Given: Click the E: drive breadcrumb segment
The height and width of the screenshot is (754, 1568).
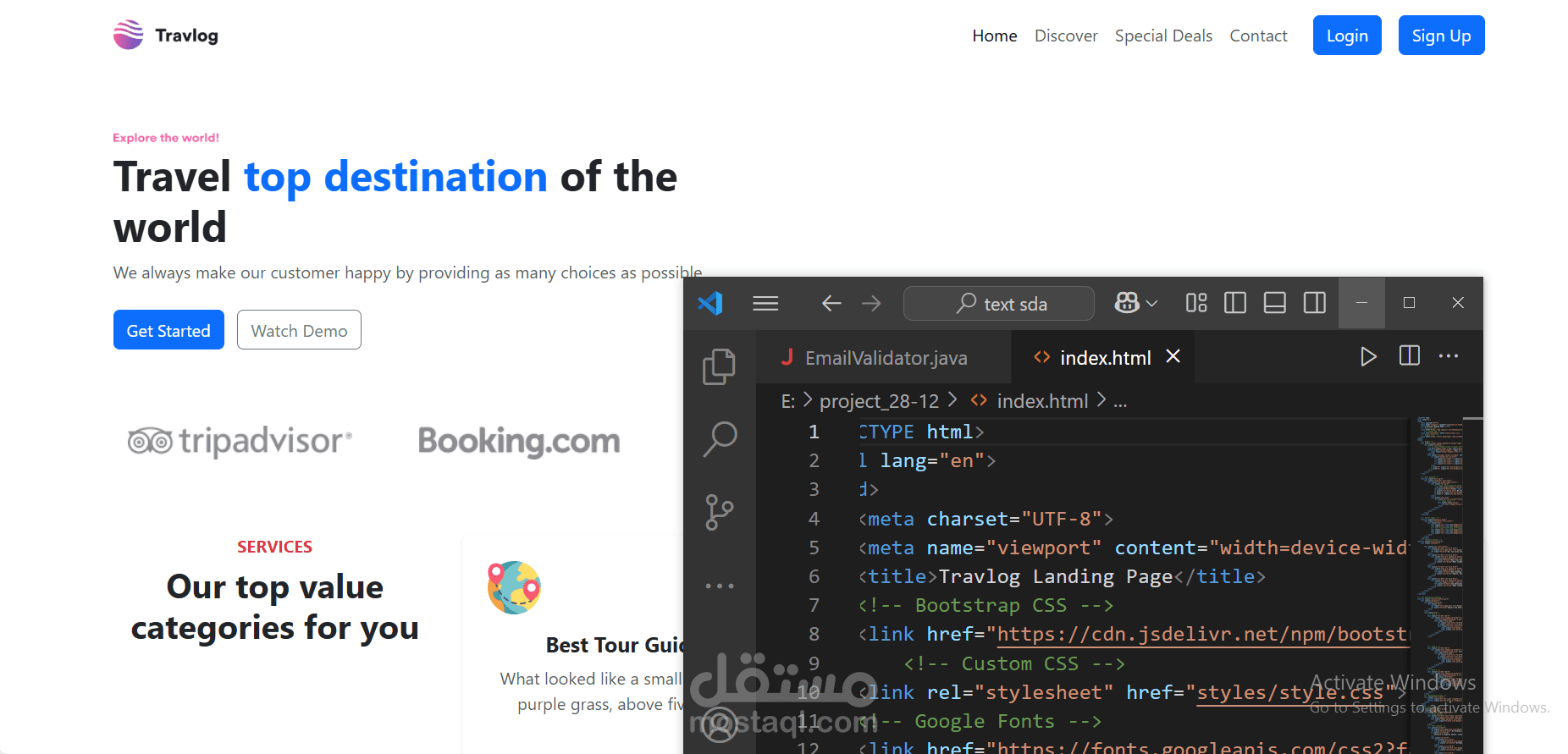Looking at the screenshot, I should click(x=788, y=401).
